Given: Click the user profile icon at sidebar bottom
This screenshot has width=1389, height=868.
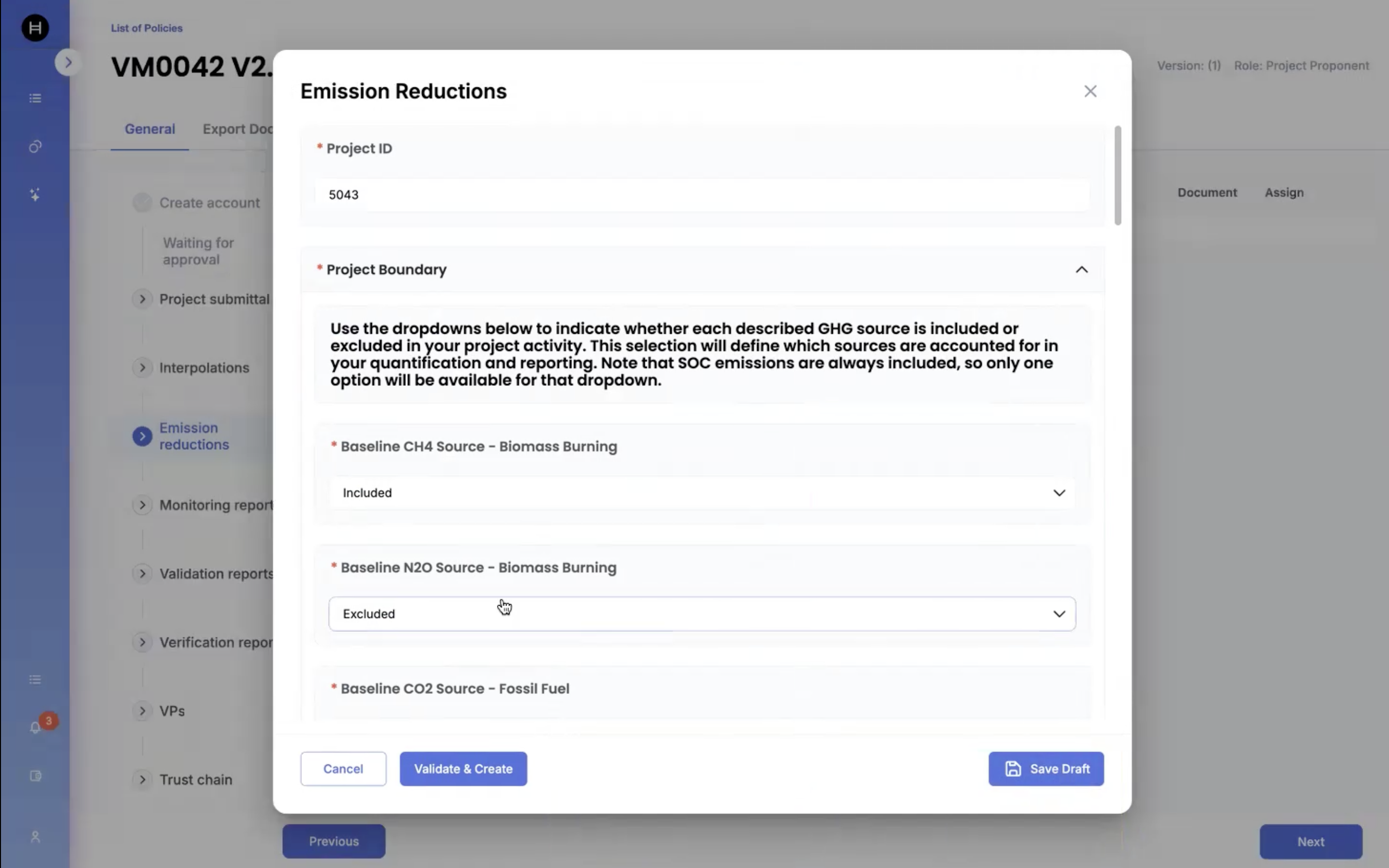Looking at the screenshot, I should click(35, 836).
